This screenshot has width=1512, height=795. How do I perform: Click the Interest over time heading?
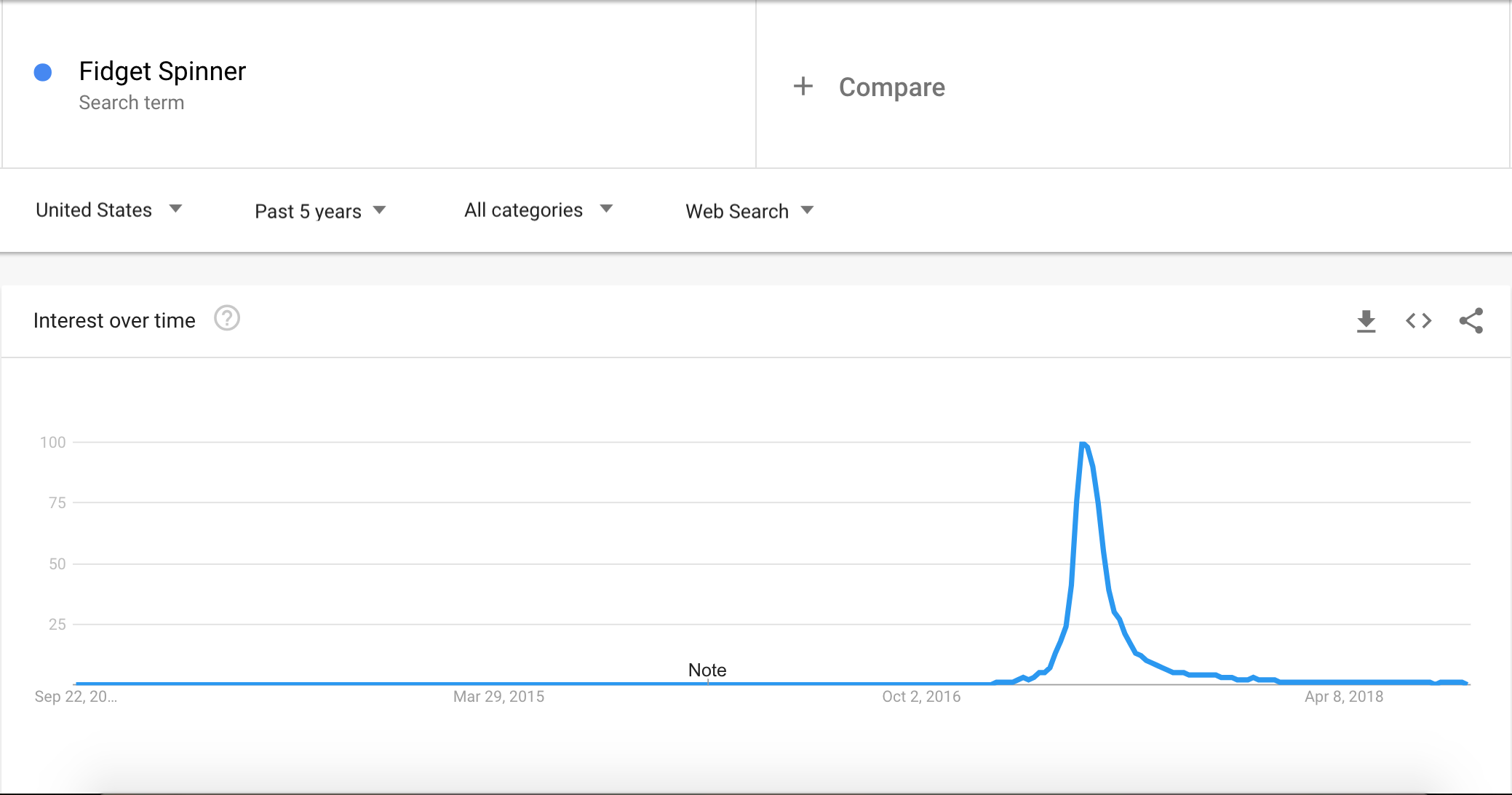click(114, 320)
